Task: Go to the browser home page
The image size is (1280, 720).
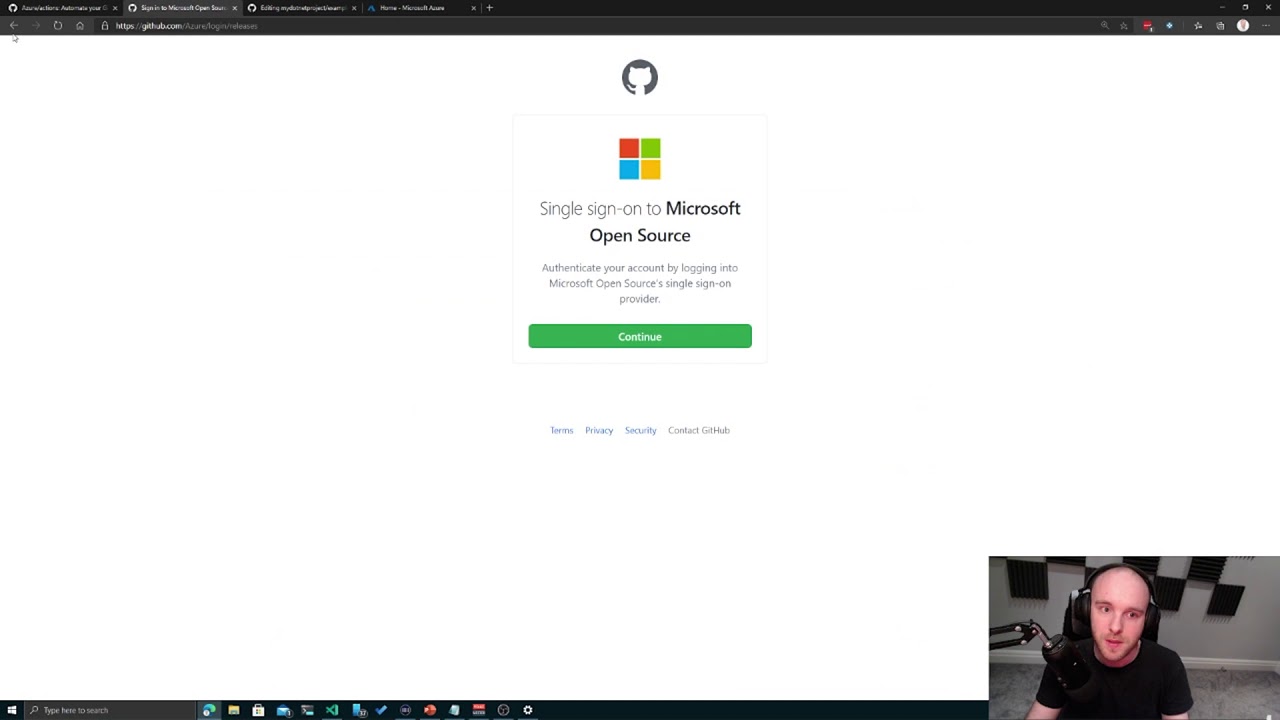Action: pos(80,26)
